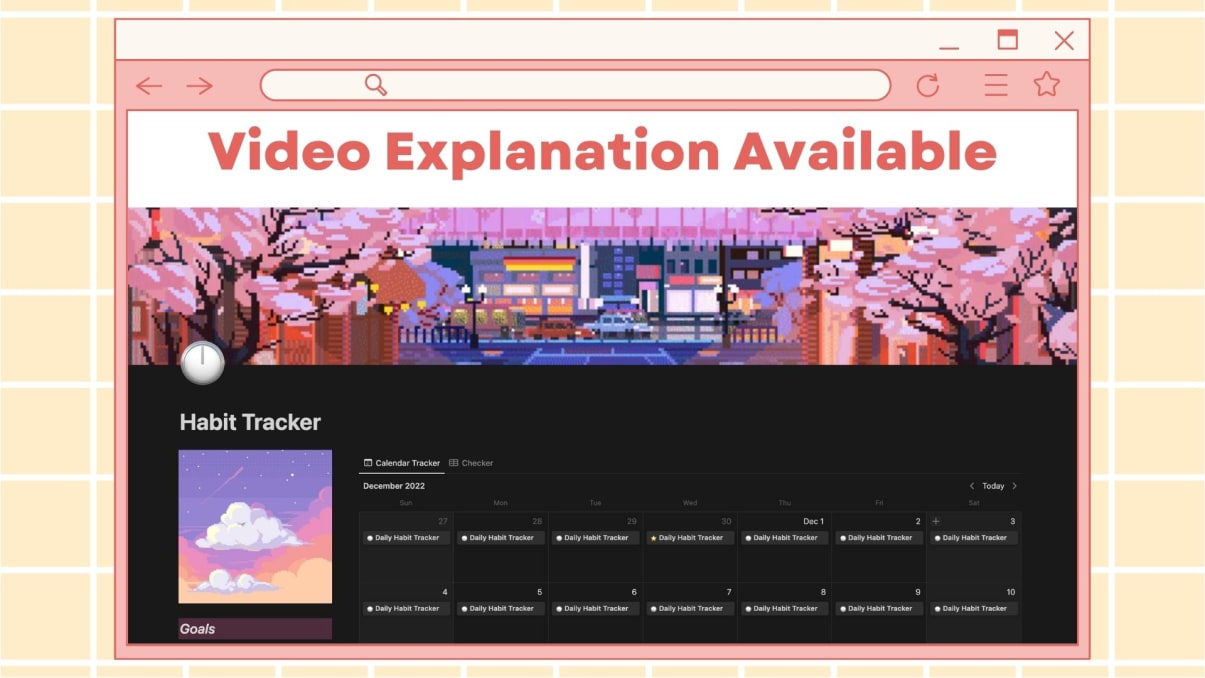Click the browser back arrow

click(x=149, y=86)
